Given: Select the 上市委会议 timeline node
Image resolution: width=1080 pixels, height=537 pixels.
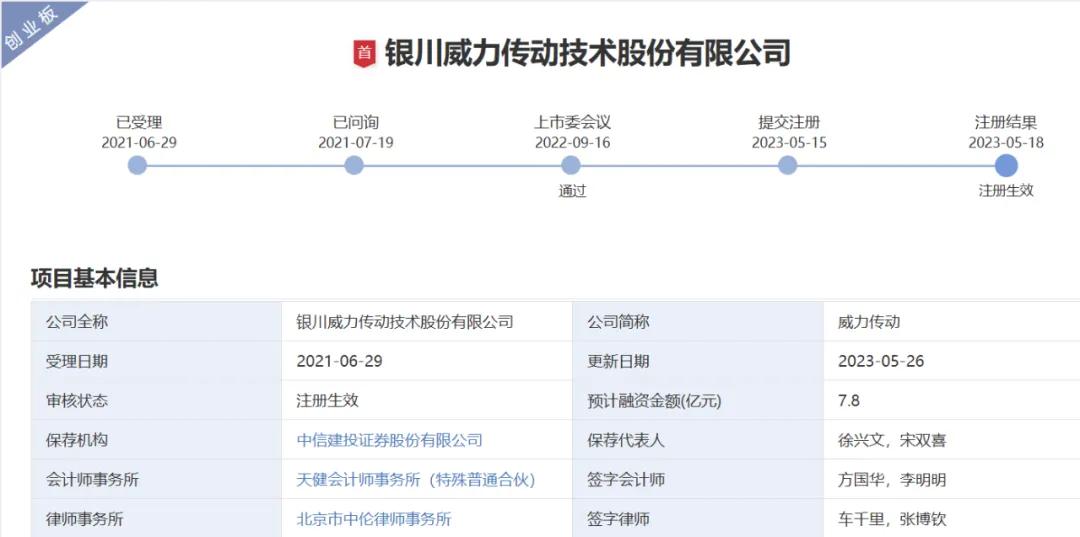Looking at the screenshot, I should coord(571,165).
